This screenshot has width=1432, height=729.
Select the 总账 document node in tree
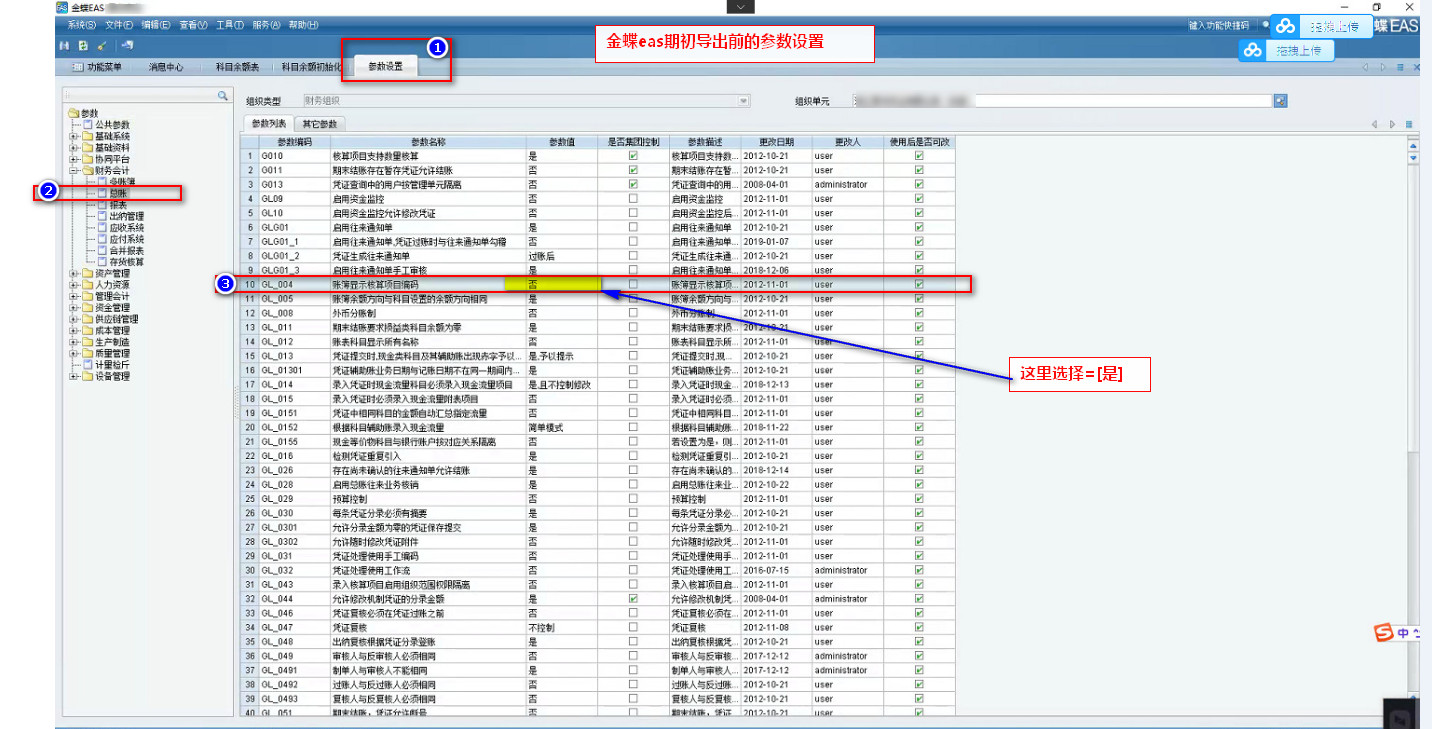click(x=118, y=193)
